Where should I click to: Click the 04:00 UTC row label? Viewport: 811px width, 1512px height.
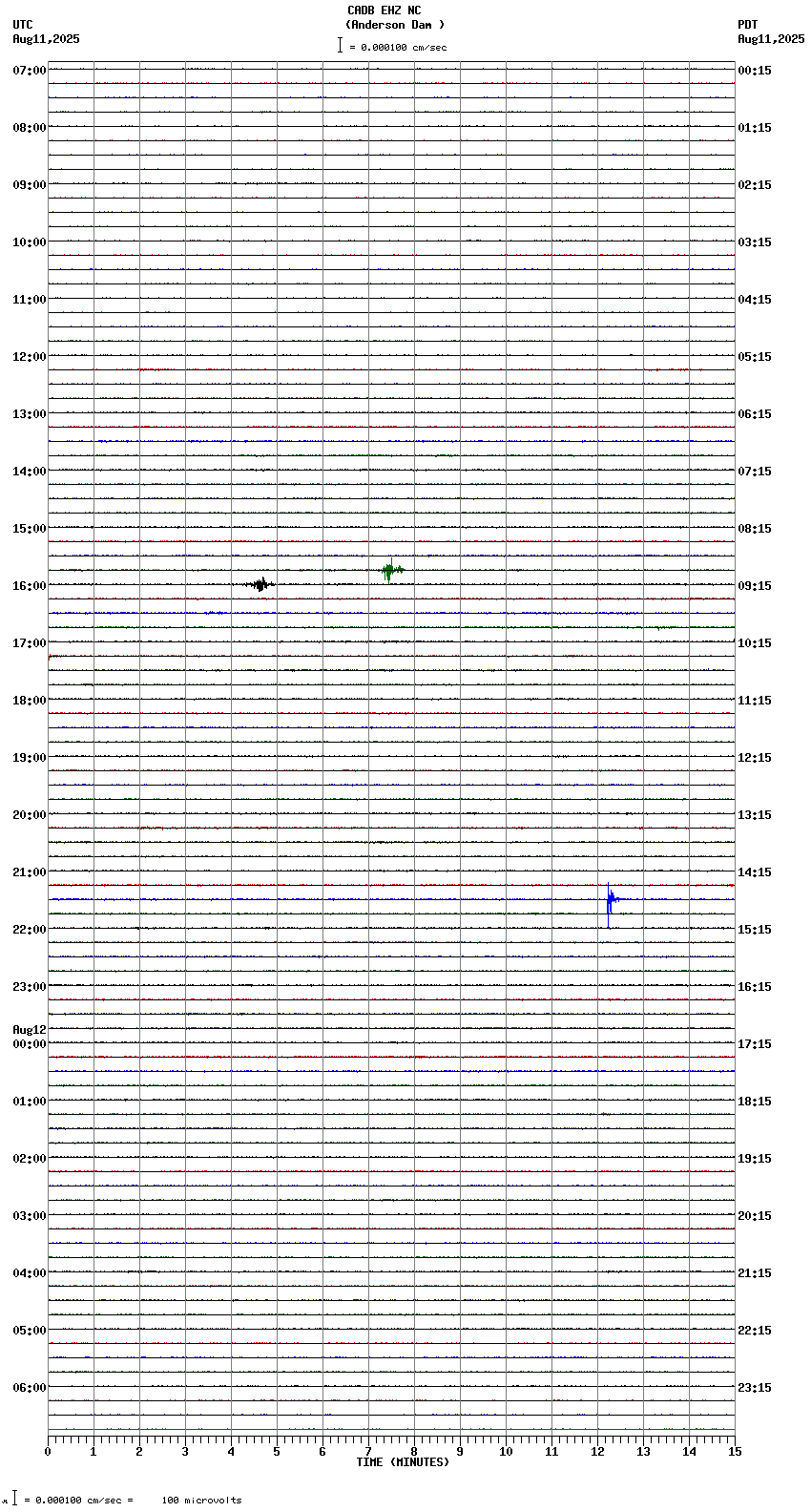point(30,1273)
